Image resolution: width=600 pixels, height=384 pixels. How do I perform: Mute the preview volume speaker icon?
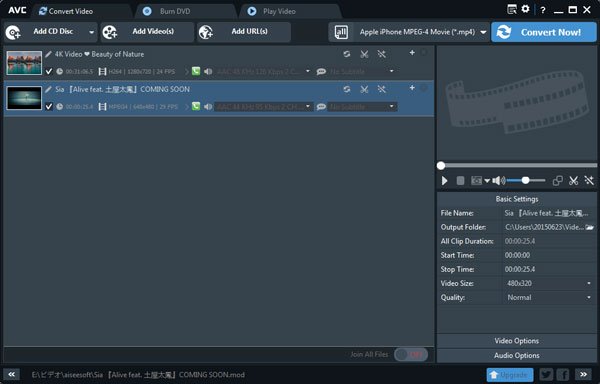point(498,181)
